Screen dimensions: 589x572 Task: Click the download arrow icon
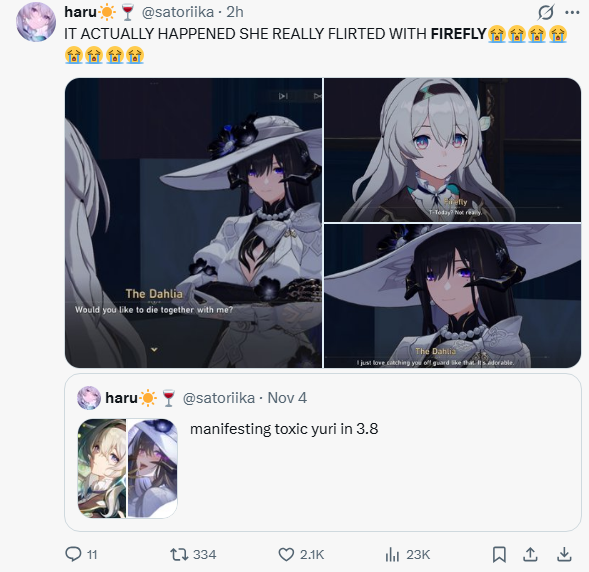(564, 554)
